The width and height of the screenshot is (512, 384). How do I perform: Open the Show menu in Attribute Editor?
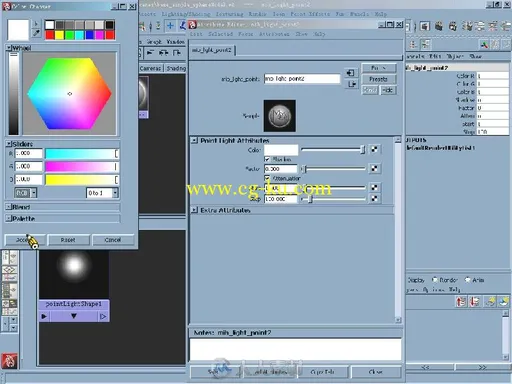click(301, 34)
